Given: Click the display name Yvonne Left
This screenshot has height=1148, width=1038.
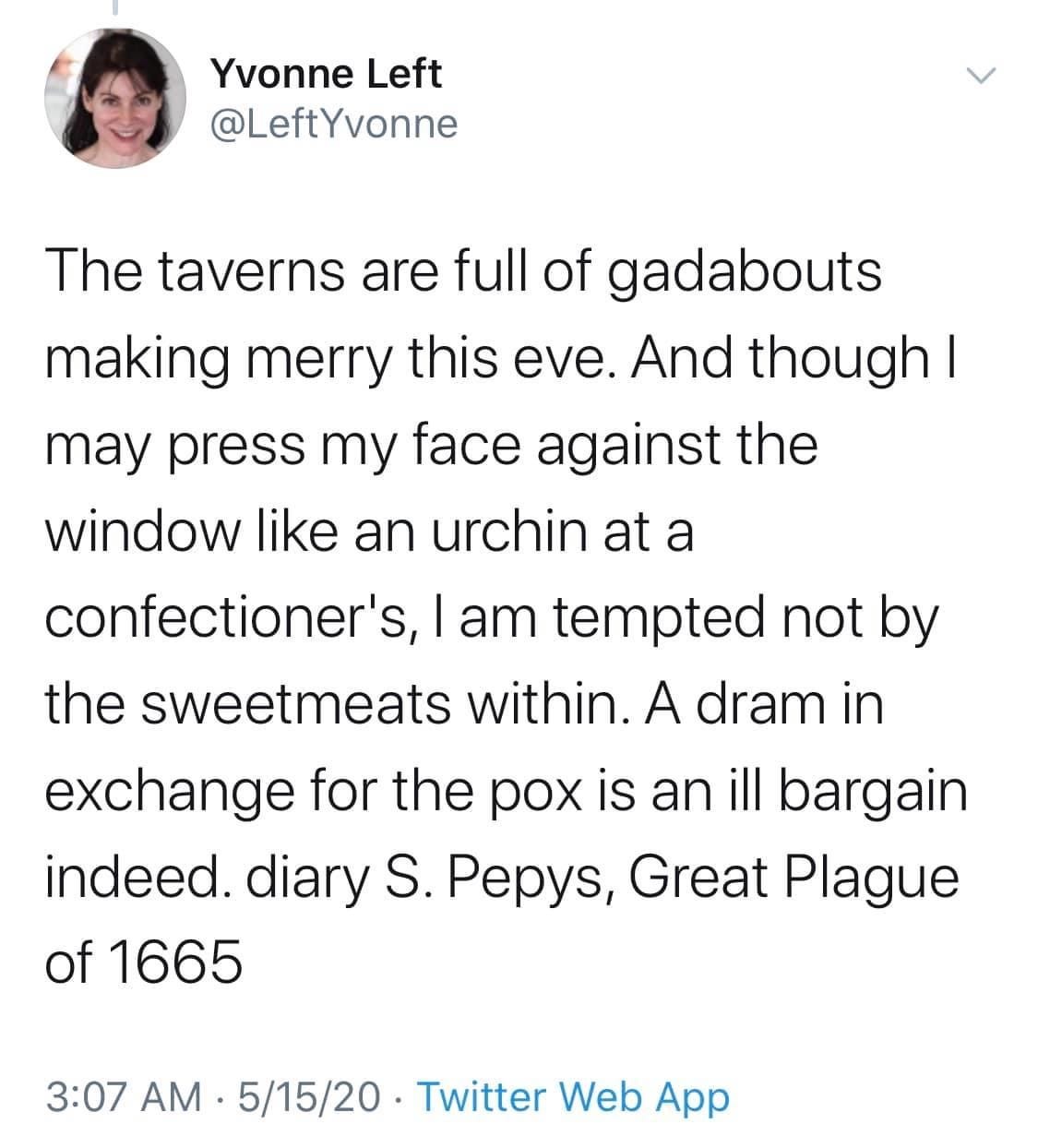Looking at the screenshot, I should click(x=327, y=74).
